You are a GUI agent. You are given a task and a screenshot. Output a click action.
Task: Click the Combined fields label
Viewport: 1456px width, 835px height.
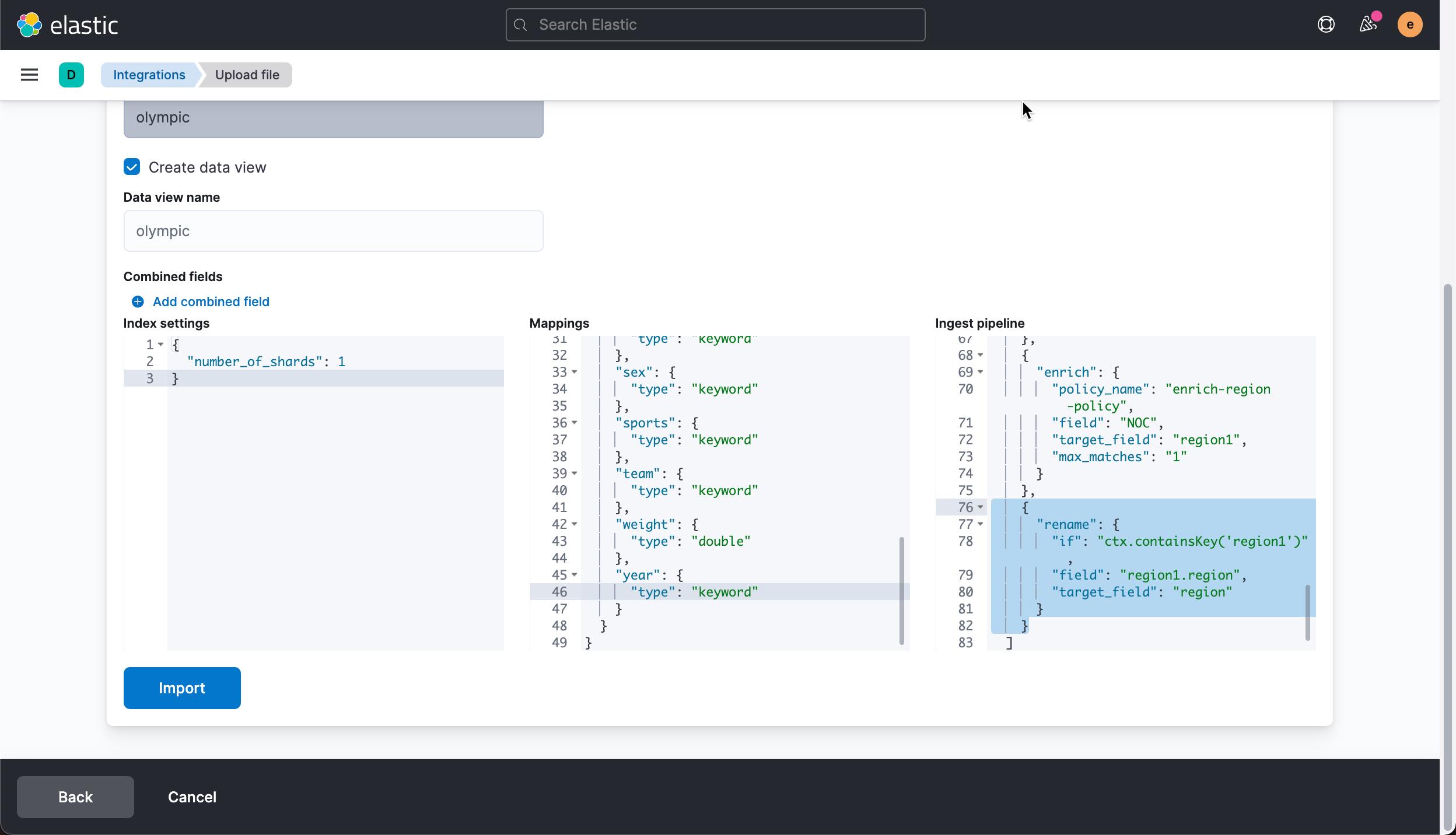(x=173, y=276)
